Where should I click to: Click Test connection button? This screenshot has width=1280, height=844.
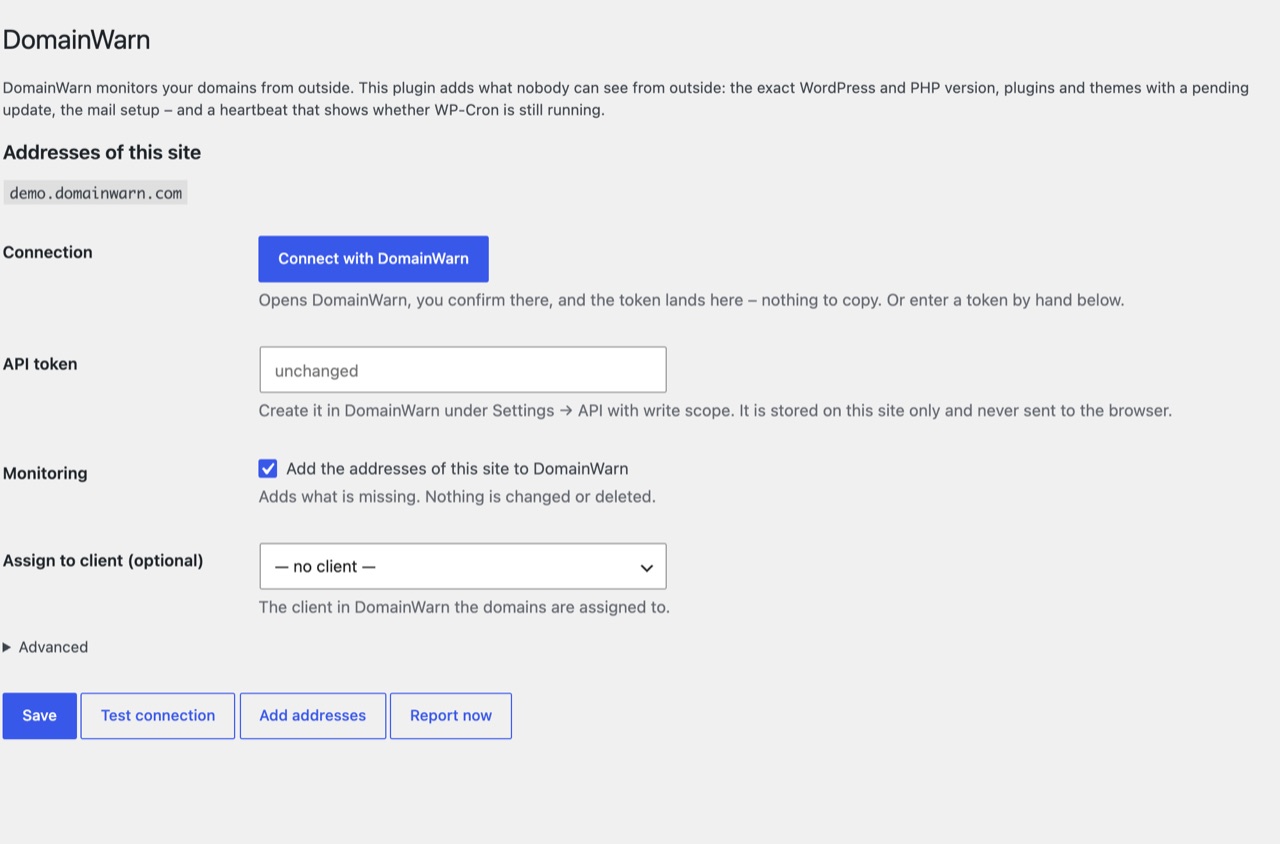pos(158,716)
